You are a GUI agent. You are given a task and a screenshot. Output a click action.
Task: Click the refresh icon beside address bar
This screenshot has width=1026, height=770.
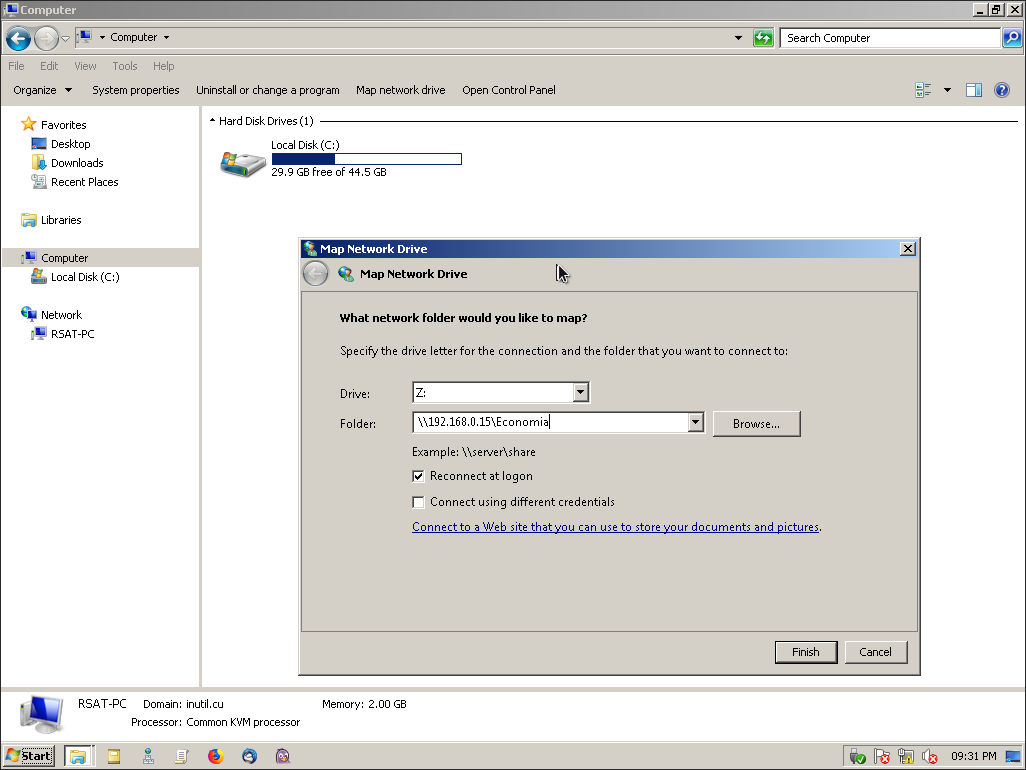[763, 38]
